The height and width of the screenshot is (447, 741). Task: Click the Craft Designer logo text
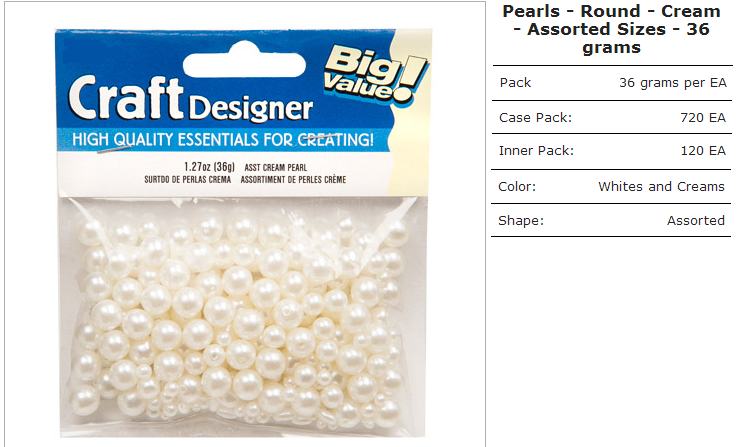(x=190, y=99)
